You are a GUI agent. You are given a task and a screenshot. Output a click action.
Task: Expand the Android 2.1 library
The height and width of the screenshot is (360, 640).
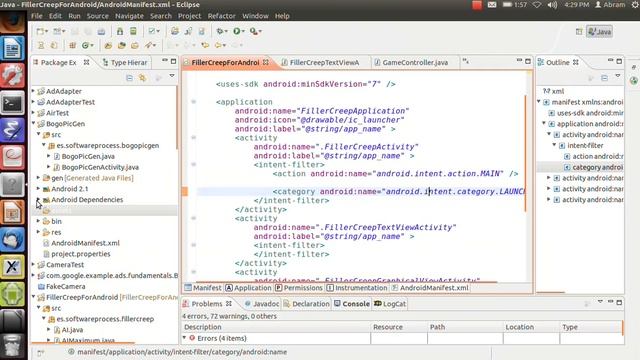point(38,189)
